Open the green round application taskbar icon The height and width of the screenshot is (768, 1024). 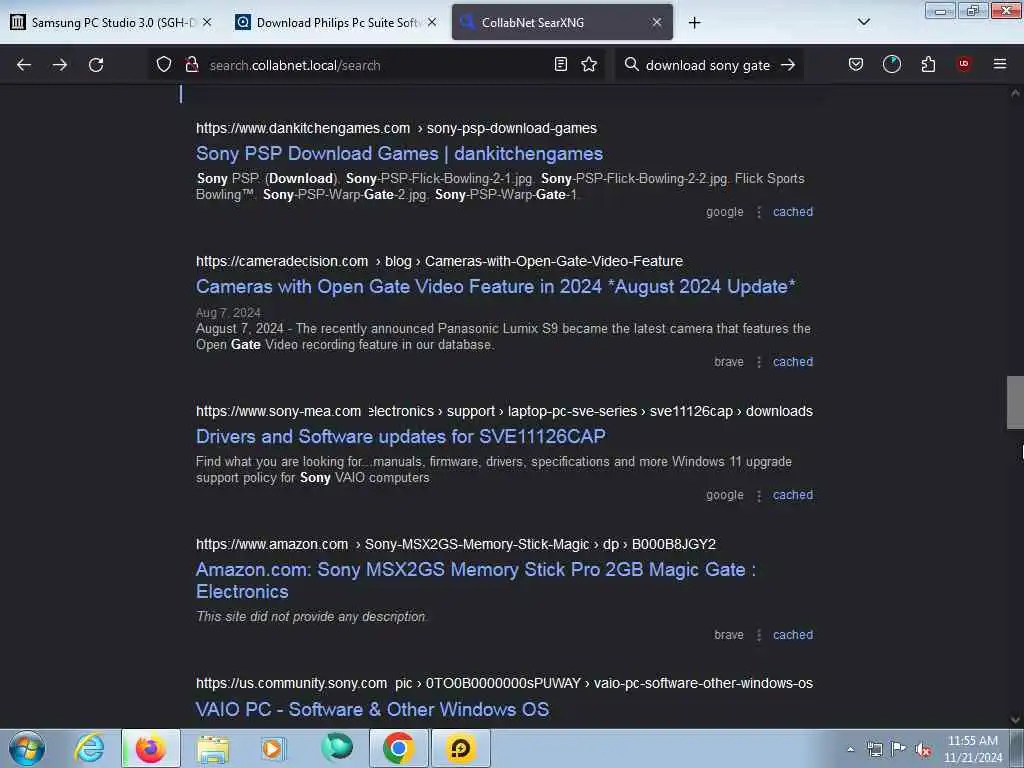337,747
